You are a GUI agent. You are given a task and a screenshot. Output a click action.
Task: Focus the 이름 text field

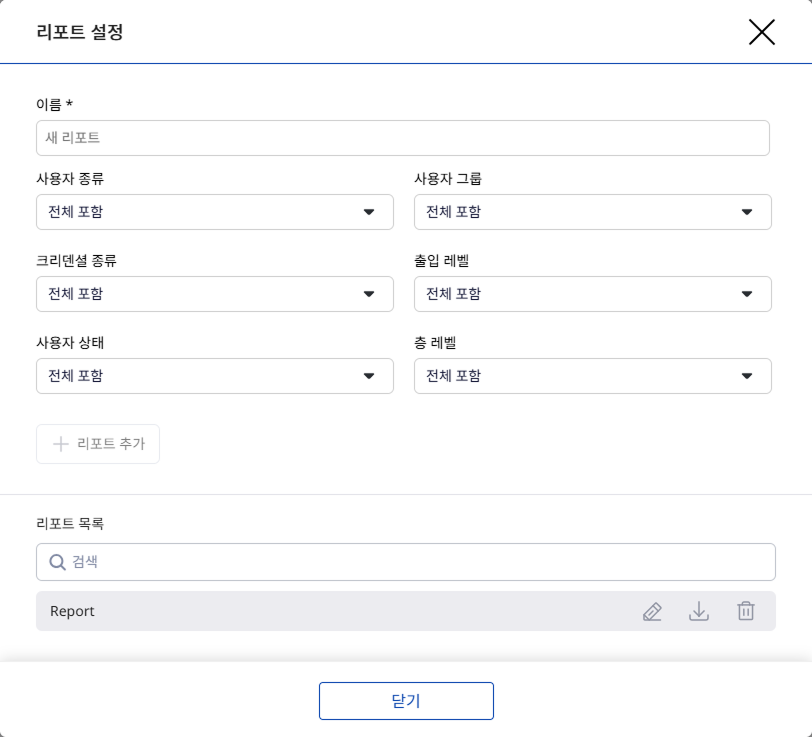pyautogui.click(x=402, y=138)
